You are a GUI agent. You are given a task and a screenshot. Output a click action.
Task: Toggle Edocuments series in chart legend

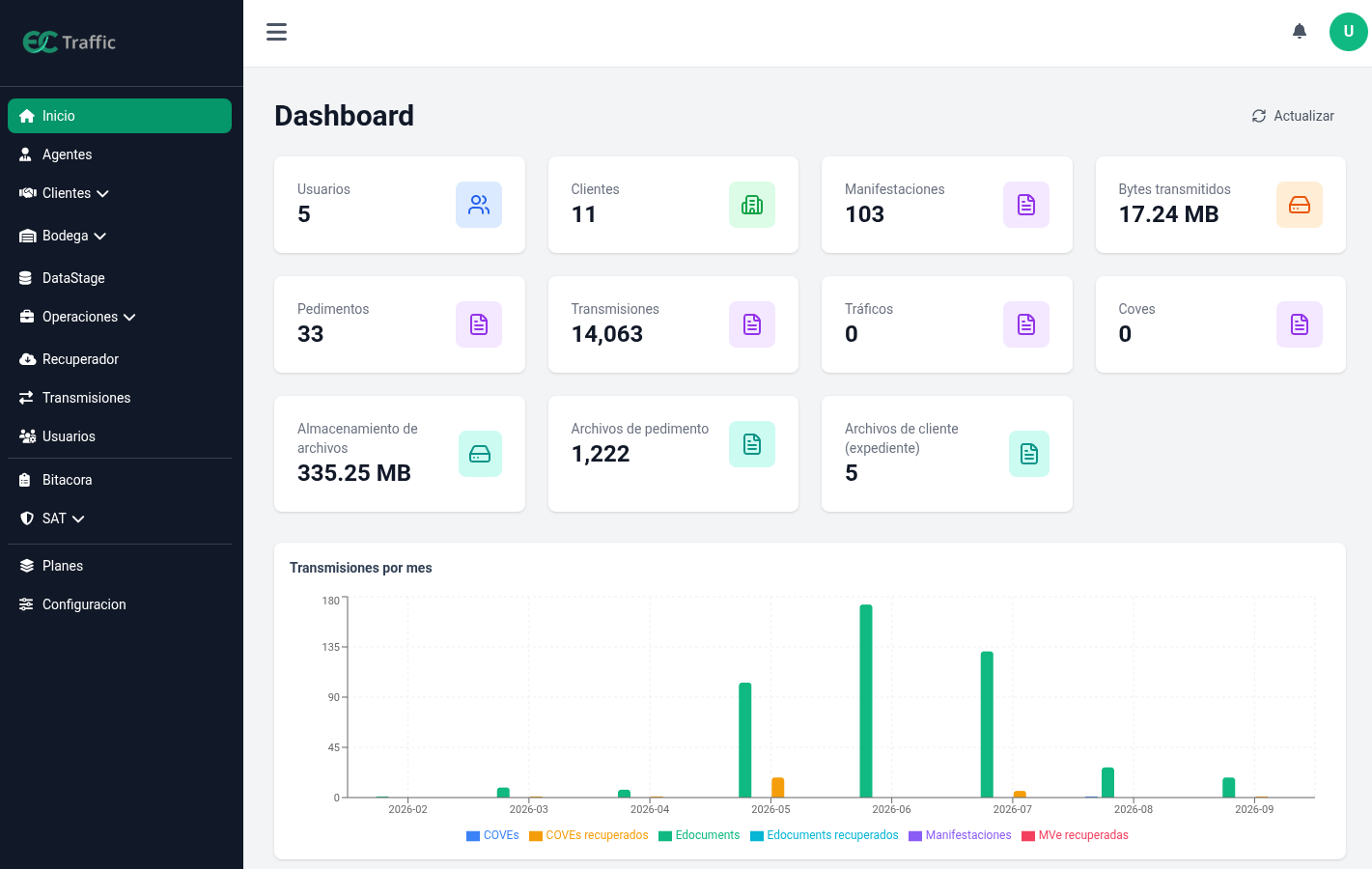699,835
